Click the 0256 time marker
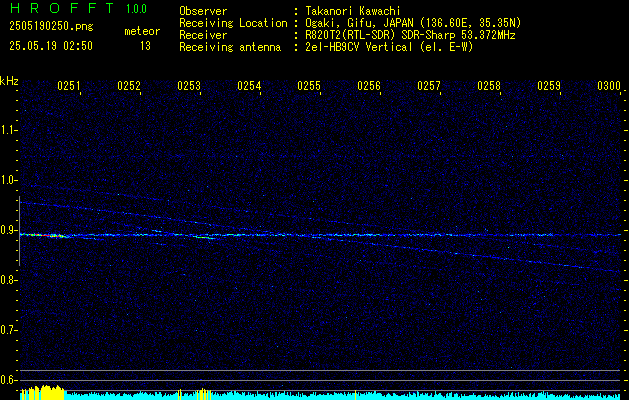Viewport: 629px width, 400px height. point(369,86)
